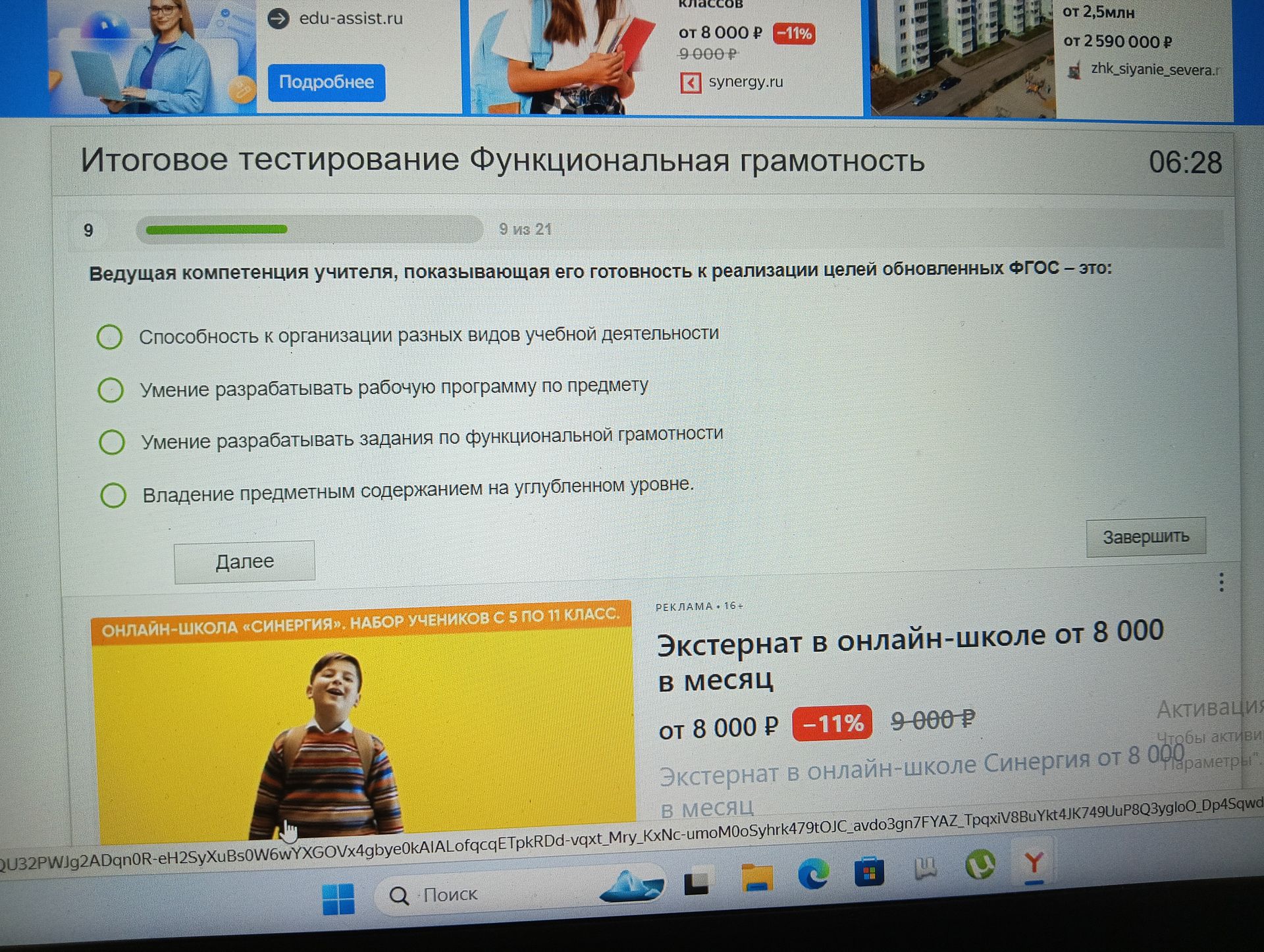This screenshot has width=1264, height=952.
Task: Select 'Способность к организации разных видов' answer
Action: (x=110, y=336)
